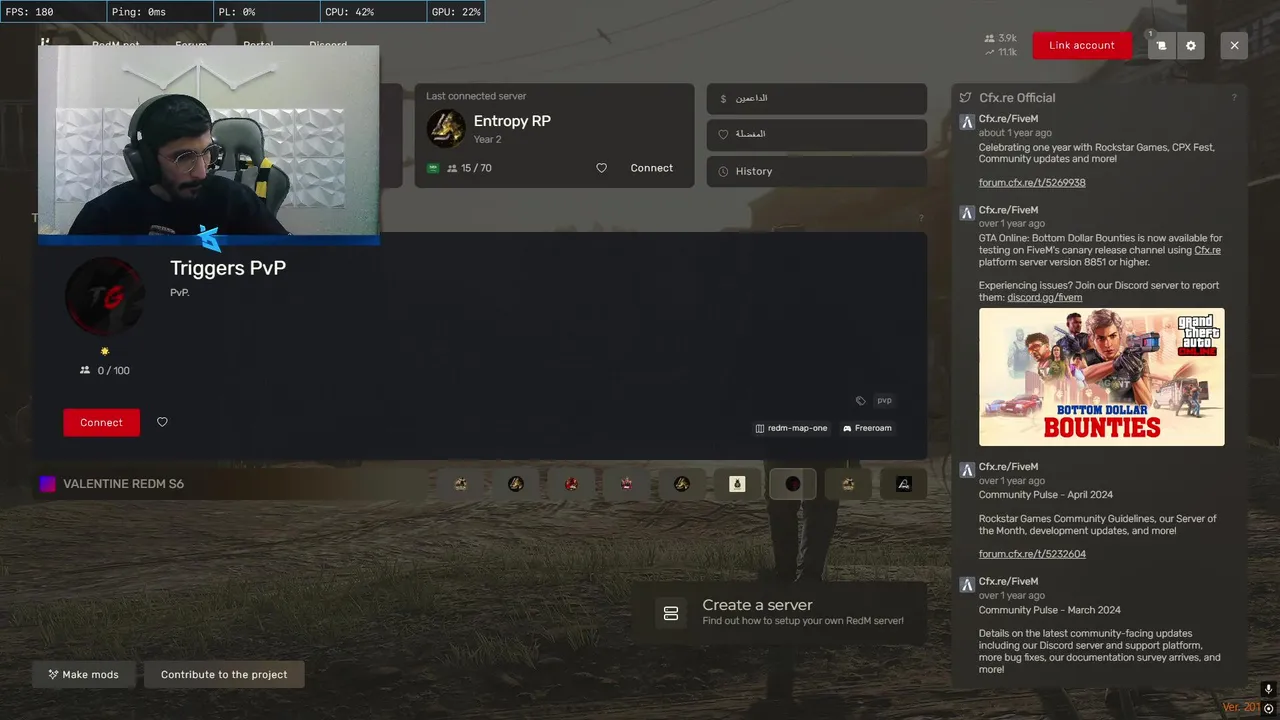Click the 3.9k players online stat

[1000, 38]
